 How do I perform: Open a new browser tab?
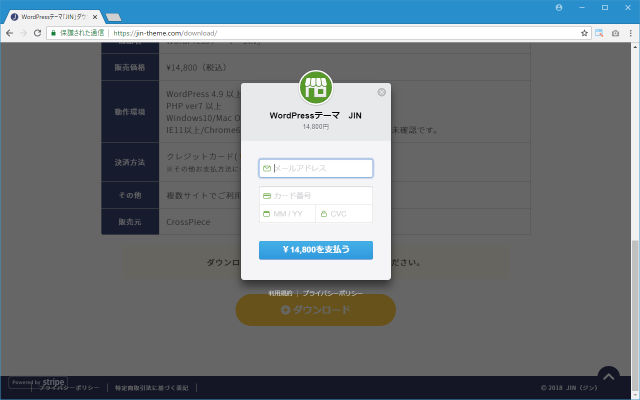113,17
